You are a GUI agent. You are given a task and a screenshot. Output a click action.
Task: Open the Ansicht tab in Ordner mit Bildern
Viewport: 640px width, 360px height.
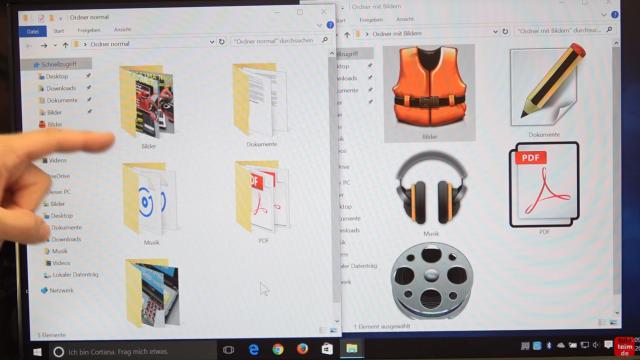pos(404,19)
